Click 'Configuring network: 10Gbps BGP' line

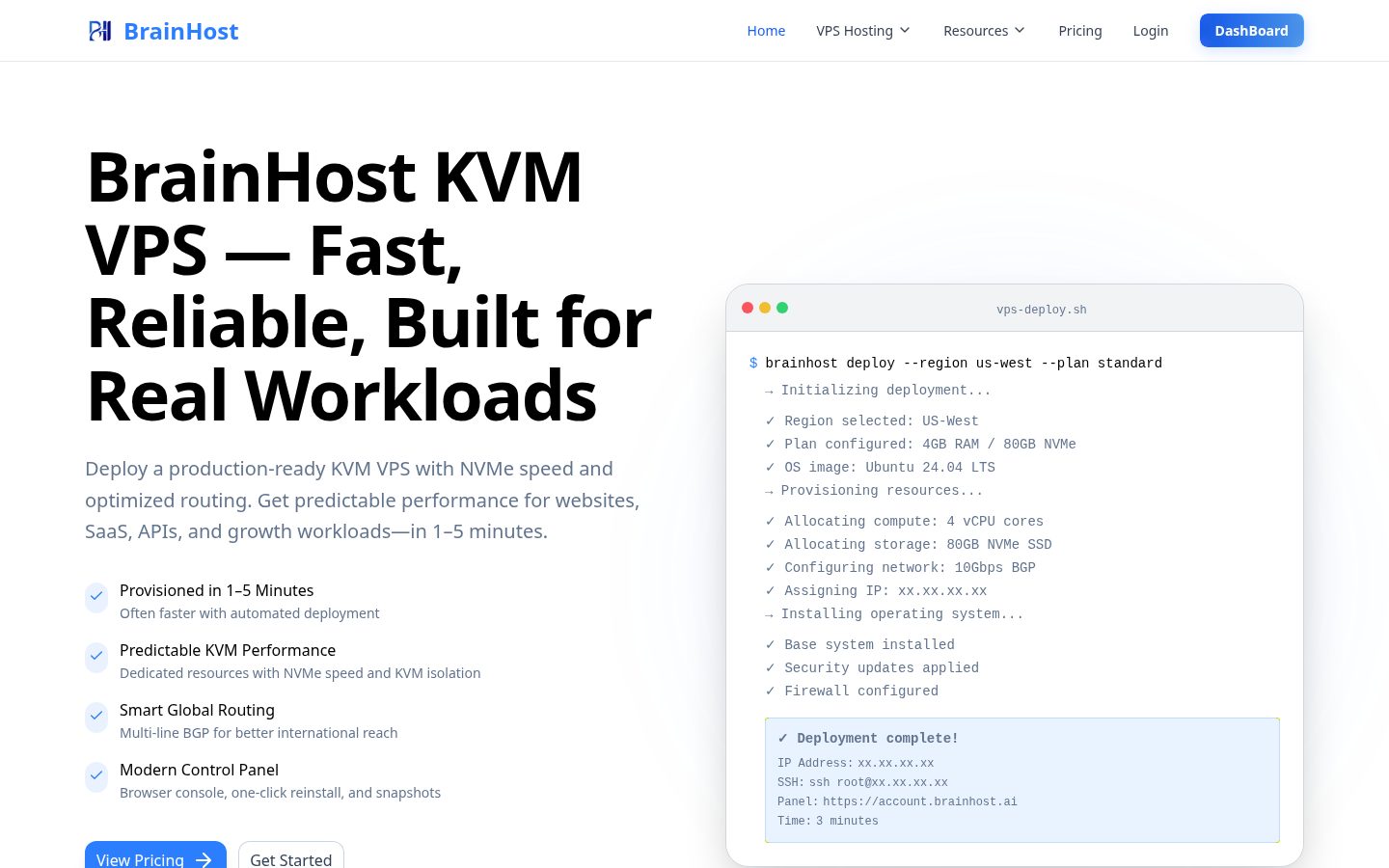(x=901, y=567)
